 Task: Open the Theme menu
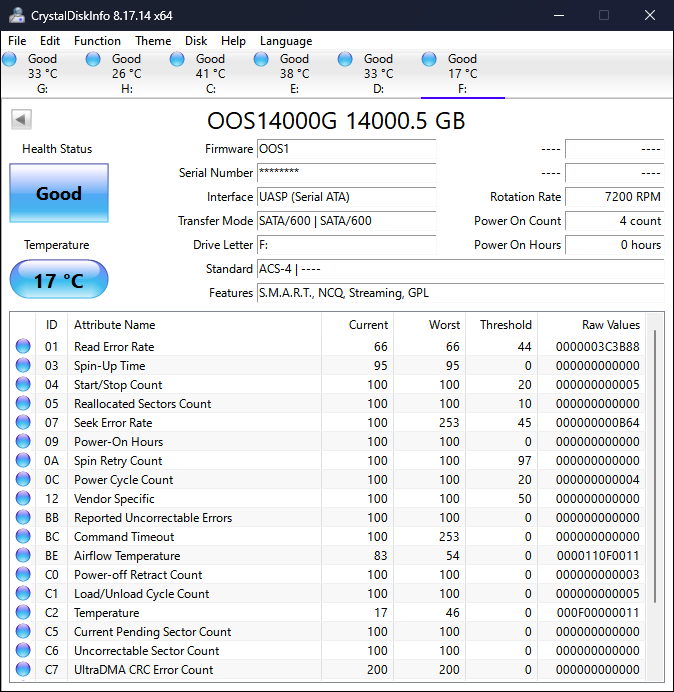[153, 41]
